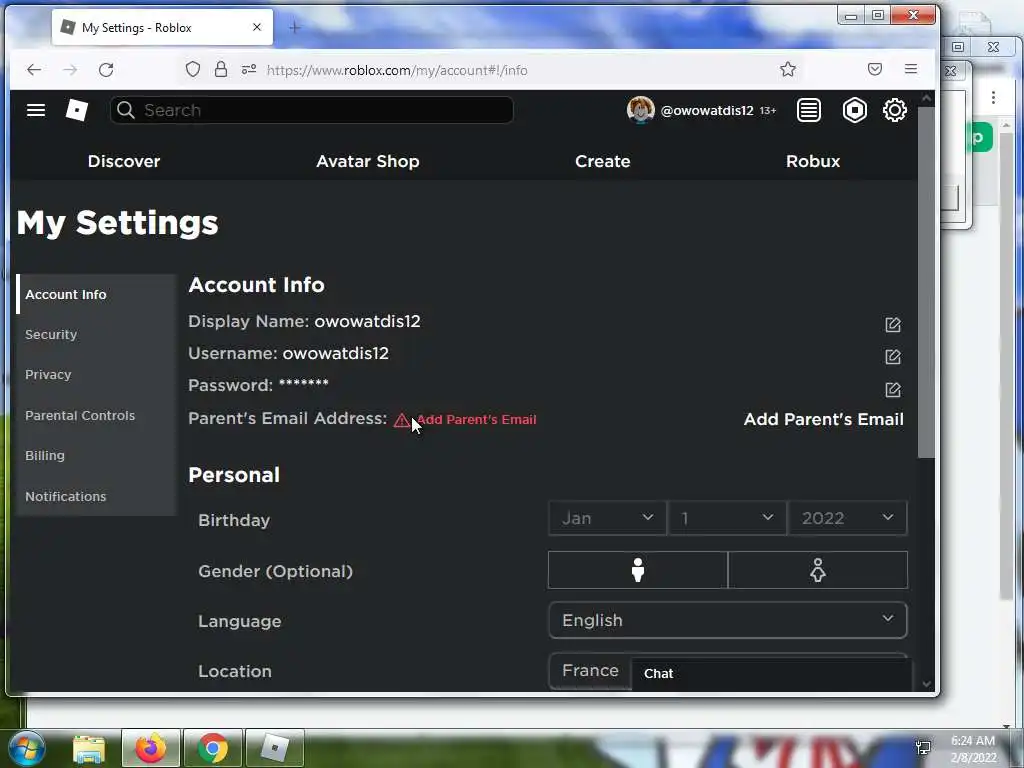The height and width of the screenshot is (768, 1024).
Task: Click the Roblox logo icon
Action: [77, 110]
